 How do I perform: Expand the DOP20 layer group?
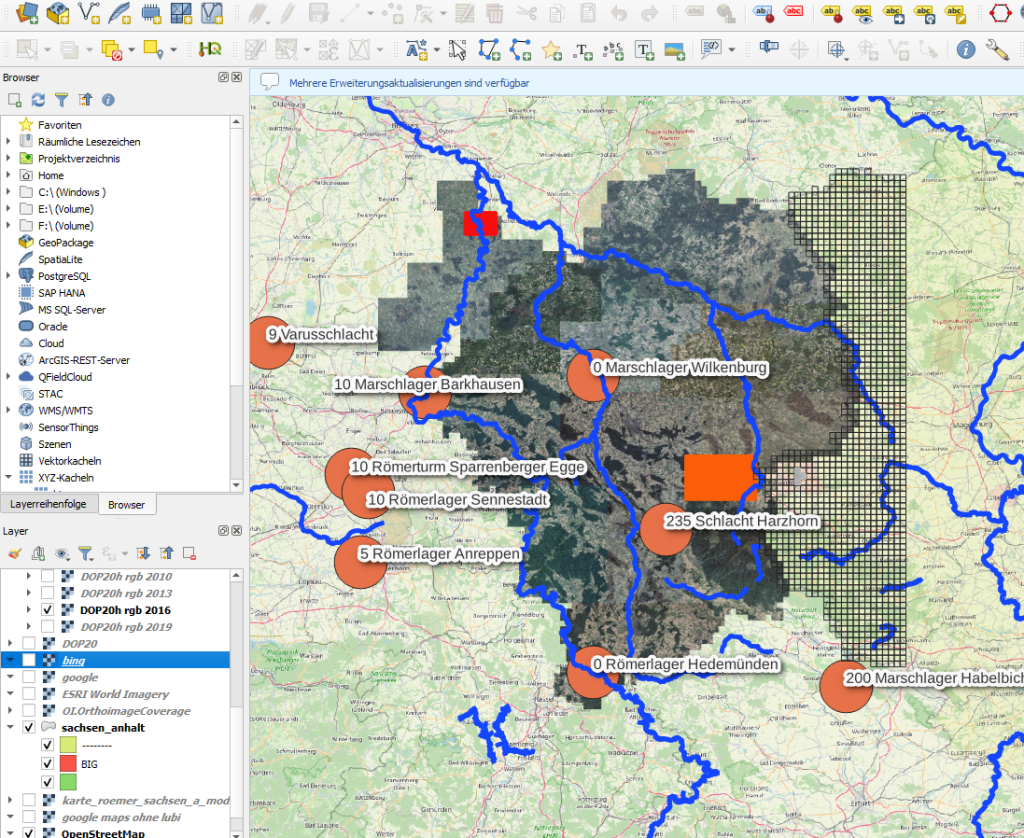pos(9,644)
